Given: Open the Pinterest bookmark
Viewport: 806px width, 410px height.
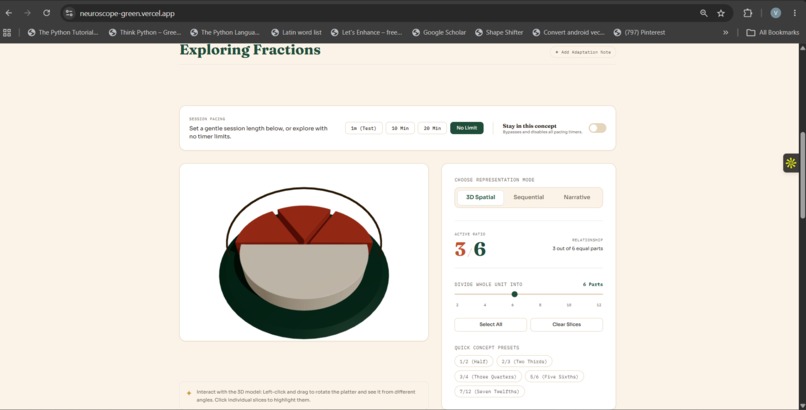Looking at the screenshot, I should pos(639,32).
